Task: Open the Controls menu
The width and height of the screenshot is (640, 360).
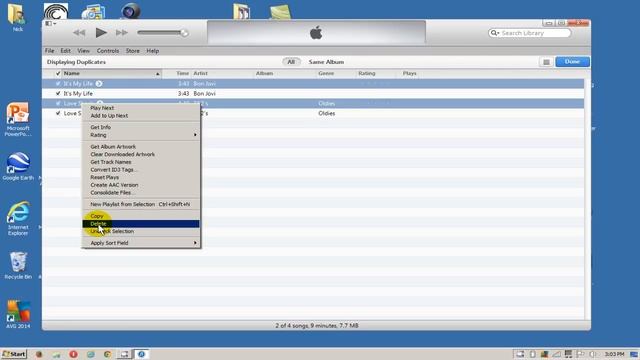Action: 108,51
